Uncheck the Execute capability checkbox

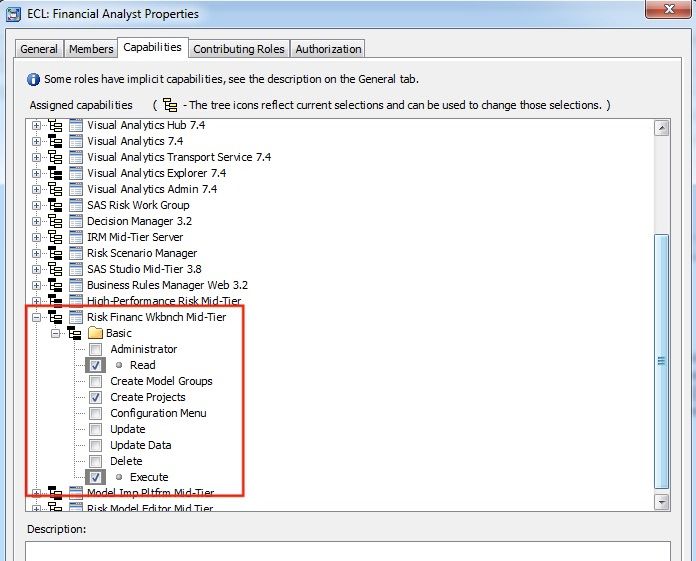pos(95,478)
